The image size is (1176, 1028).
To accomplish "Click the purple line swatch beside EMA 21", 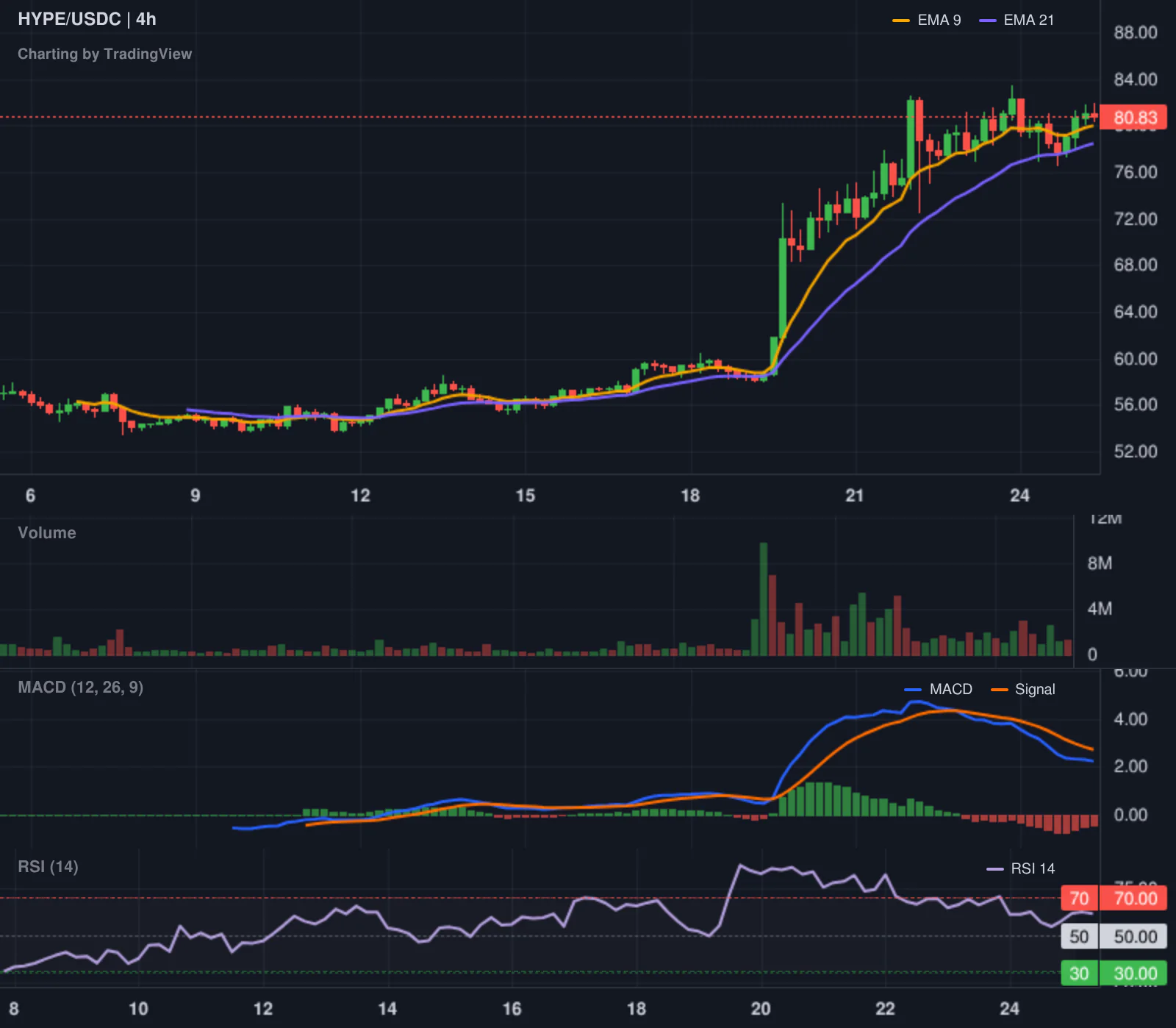I will 988,21.
